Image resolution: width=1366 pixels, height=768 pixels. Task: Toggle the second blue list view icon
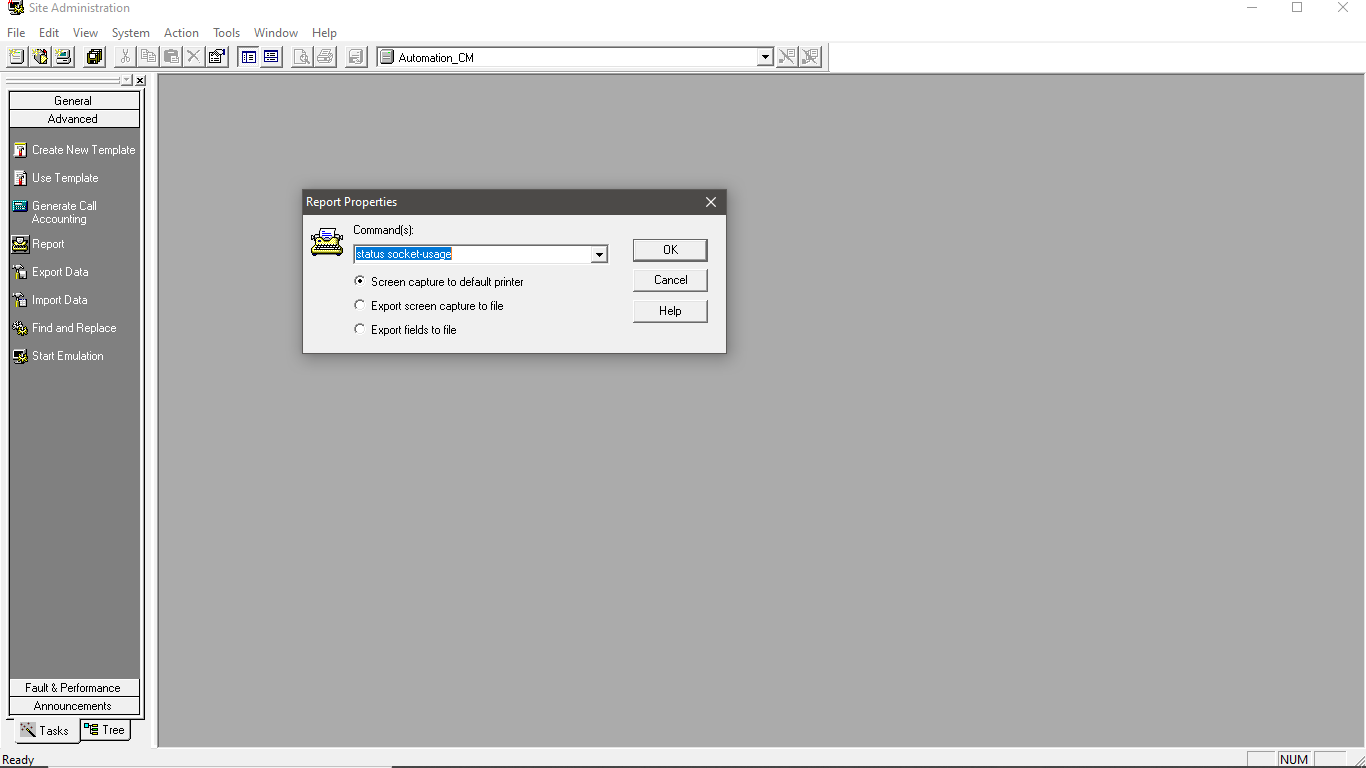(271, 57)
